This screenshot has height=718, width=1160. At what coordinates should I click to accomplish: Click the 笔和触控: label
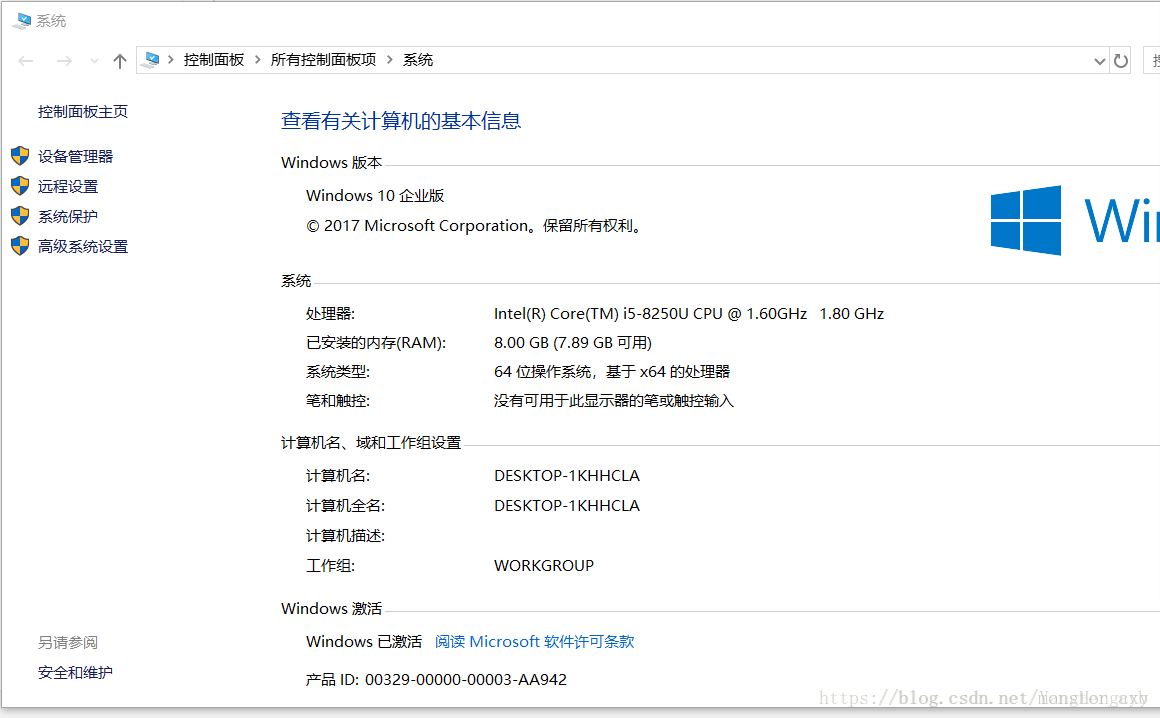[x=338, y=401]
